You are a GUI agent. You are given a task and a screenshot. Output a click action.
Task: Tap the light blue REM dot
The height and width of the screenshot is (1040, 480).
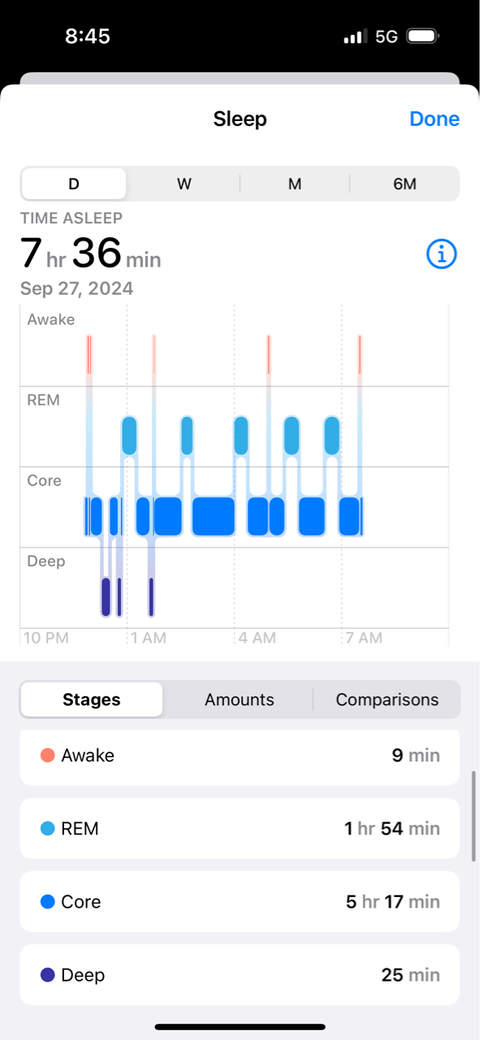[48, 828]
